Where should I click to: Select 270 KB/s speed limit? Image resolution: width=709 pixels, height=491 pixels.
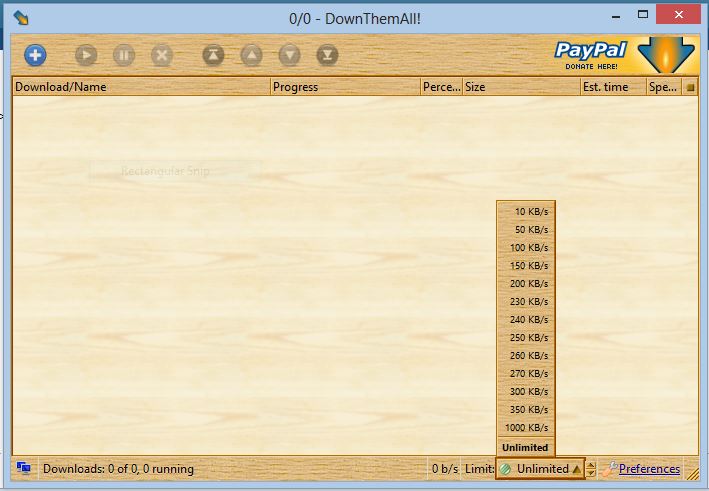click(526, 373)
